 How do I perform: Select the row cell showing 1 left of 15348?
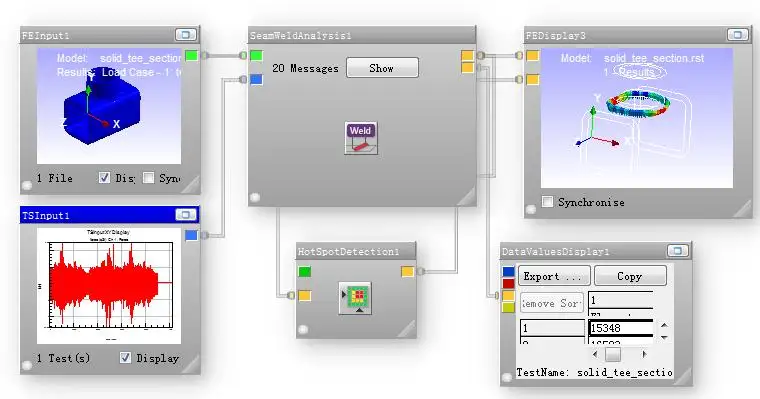coord(552,328)
